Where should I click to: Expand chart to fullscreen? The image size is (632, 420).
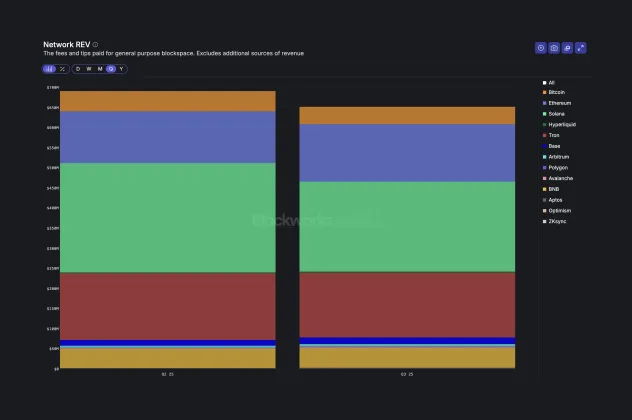(581, 48)
